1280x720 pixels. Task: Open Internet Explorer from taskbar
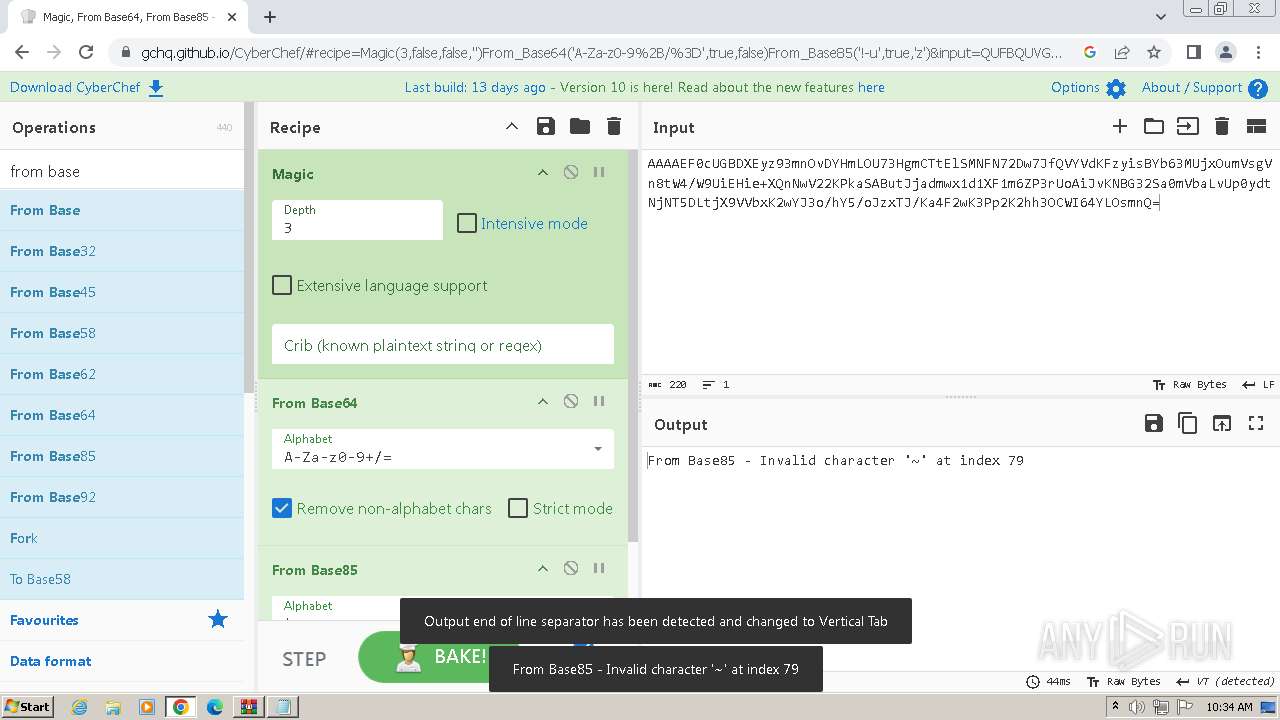point(79,706)
